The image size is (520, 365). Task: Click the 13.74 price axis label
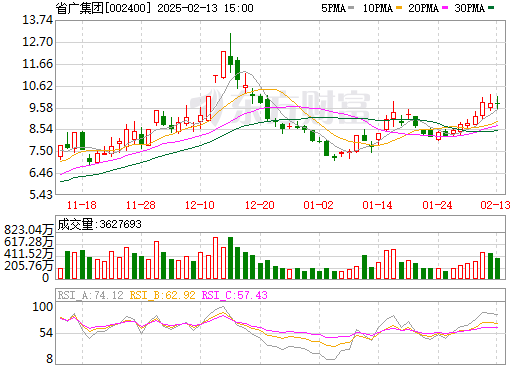(x=37, y=20)
